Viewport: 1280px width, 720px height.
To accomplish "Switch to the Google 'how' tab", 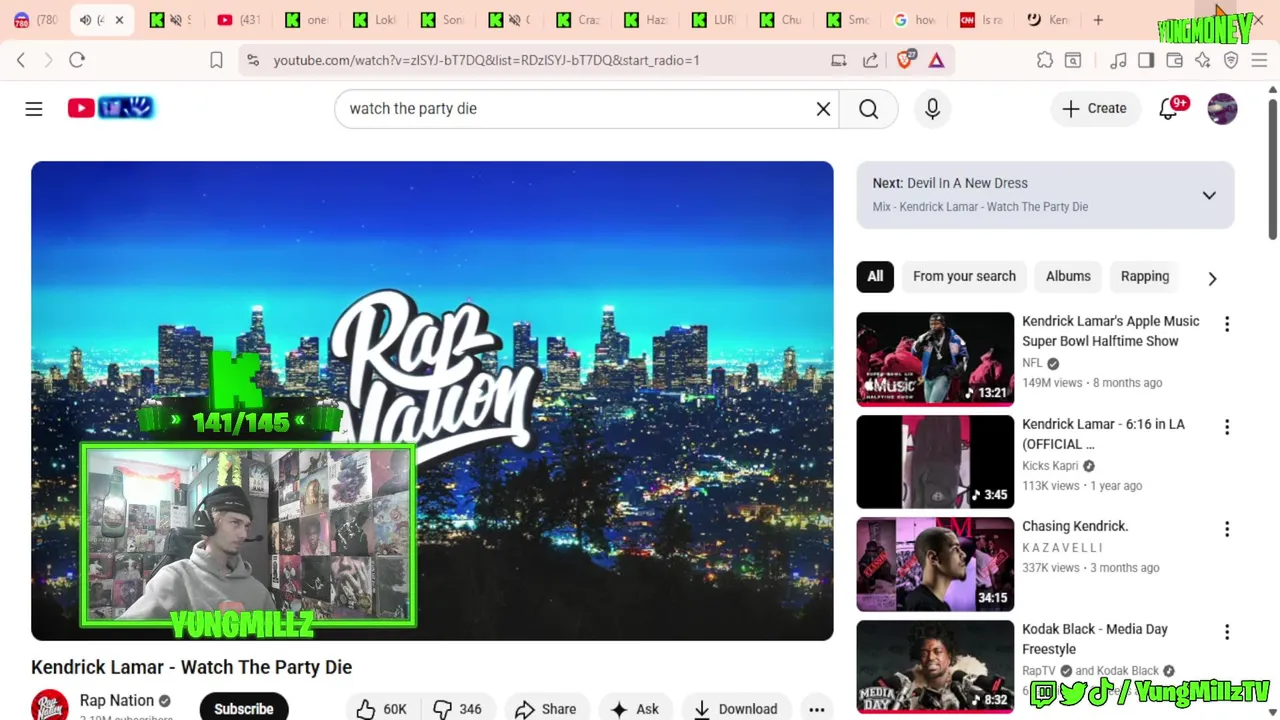I will (913, 20).
